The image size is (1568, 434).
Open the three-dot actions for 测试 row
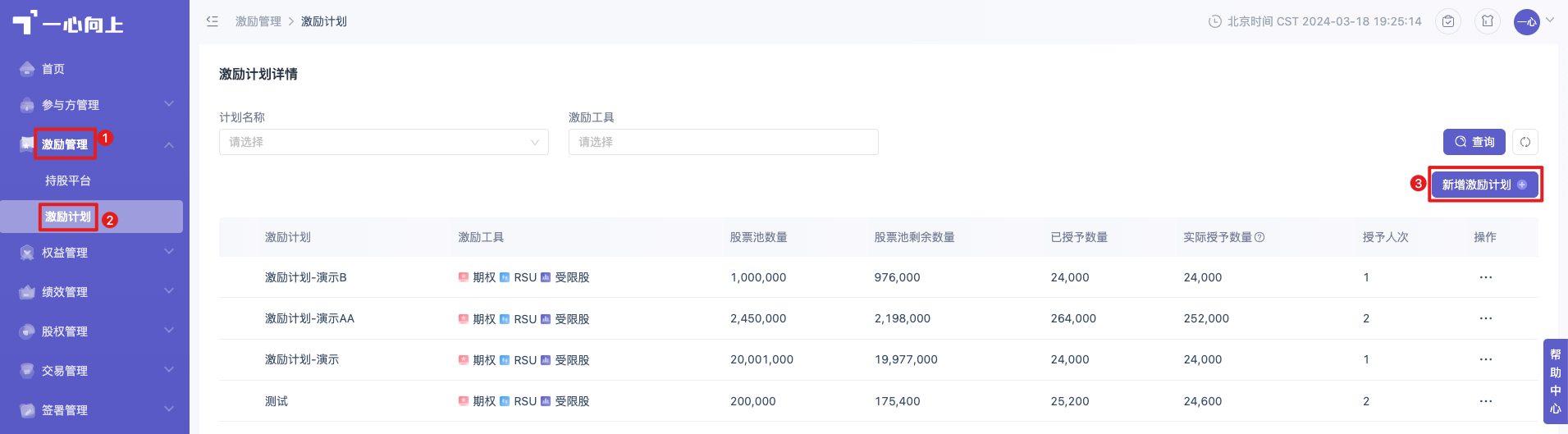click(1486, 401)
